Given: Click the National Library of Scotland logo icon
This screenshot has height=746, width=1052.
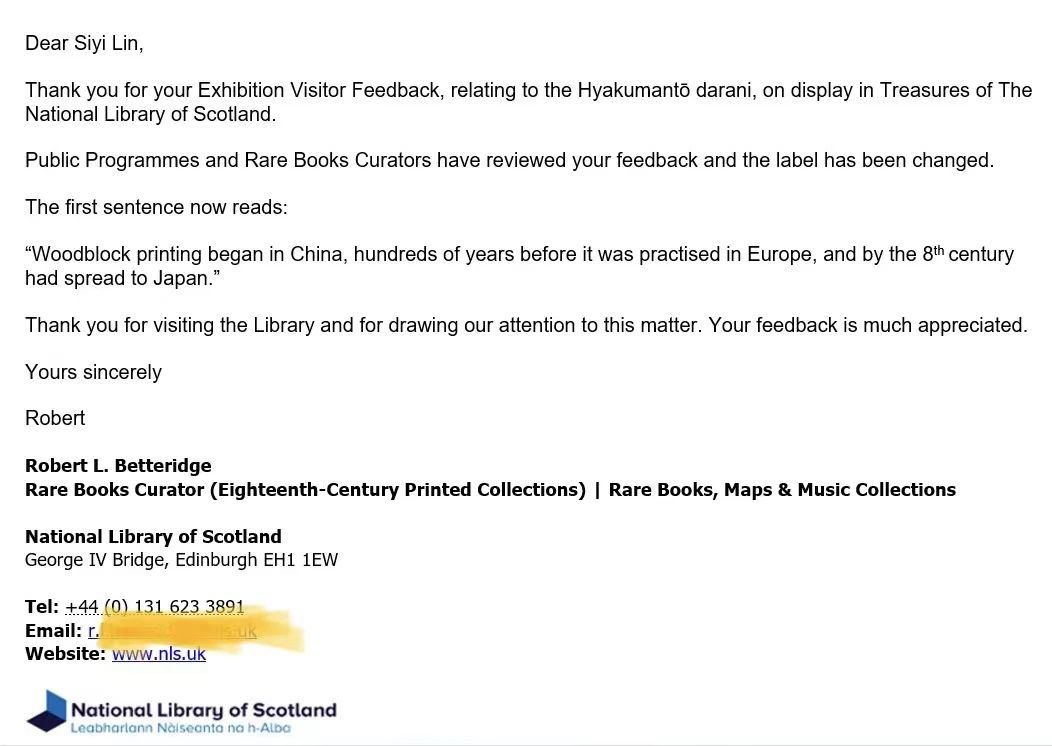Looking at the screenshot, I should 46,711.
